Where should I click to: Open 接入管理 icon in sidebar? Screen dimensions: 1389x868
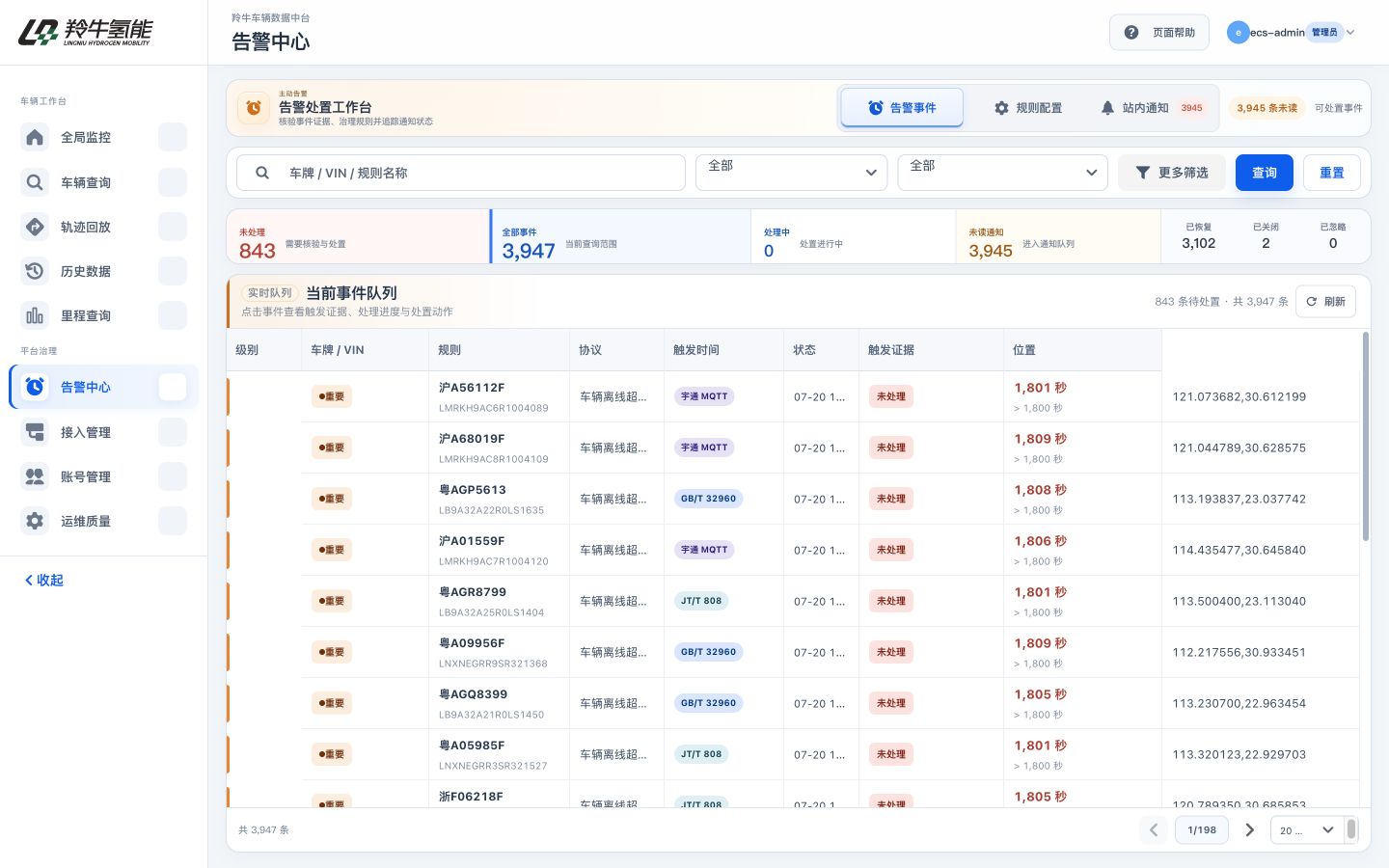pos(35,432)
